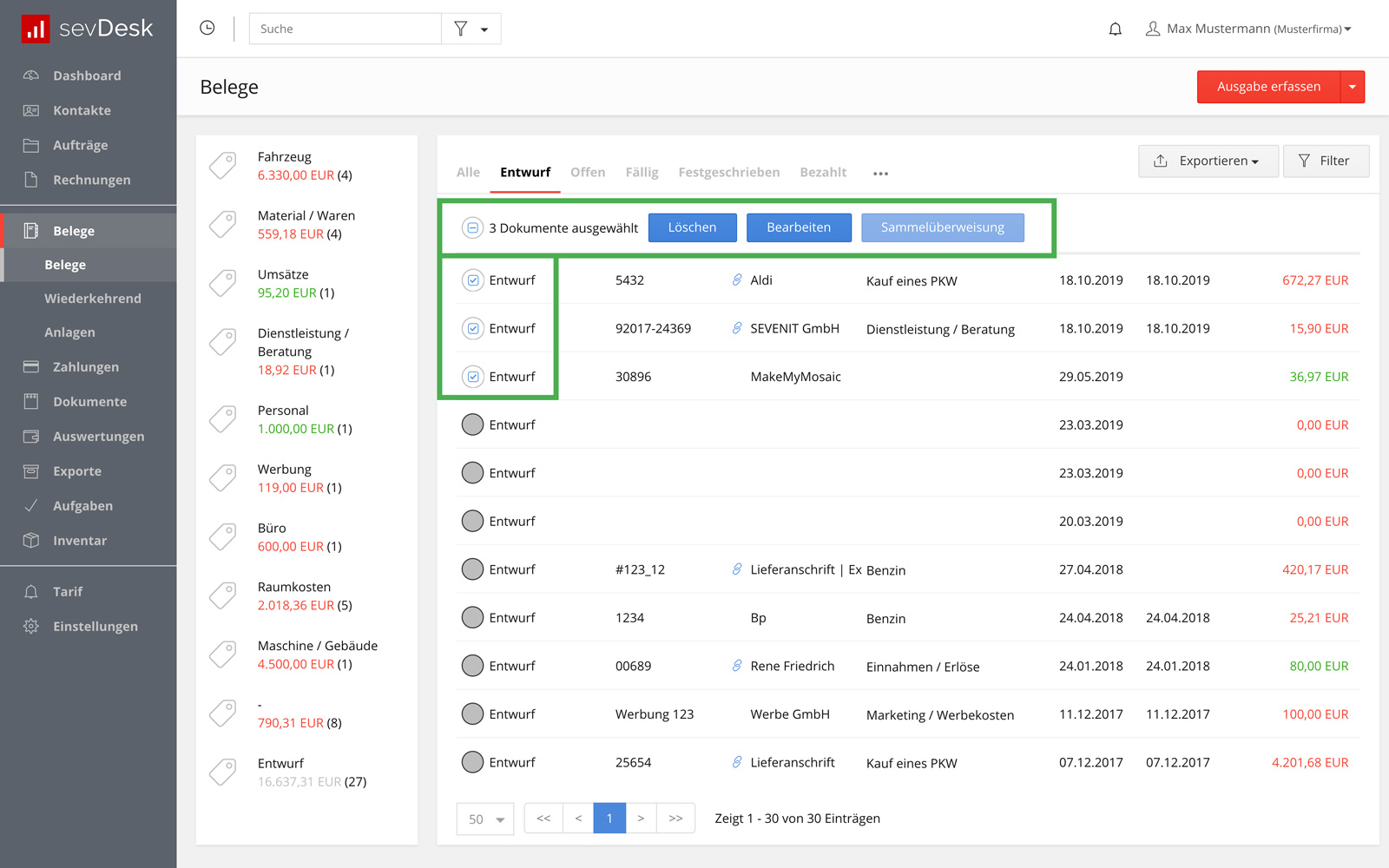Click the attachment link icon for Aldi
This screenshot has width=1389, height=868.
click(x=737, y=279)
